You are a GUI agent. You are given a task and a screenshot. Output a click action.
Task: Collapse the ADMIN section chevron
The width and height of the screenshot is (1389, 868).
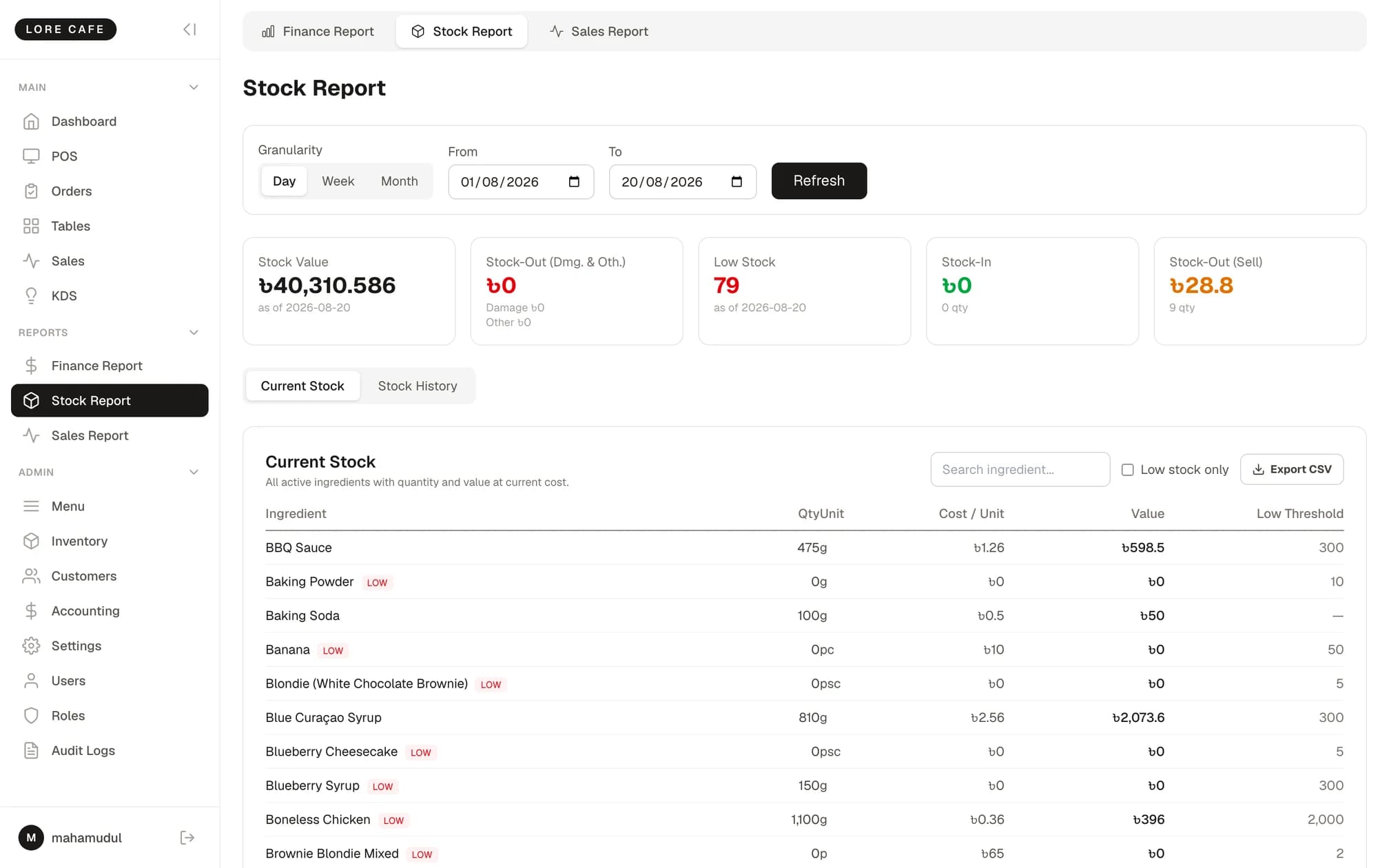pos(194,473)
